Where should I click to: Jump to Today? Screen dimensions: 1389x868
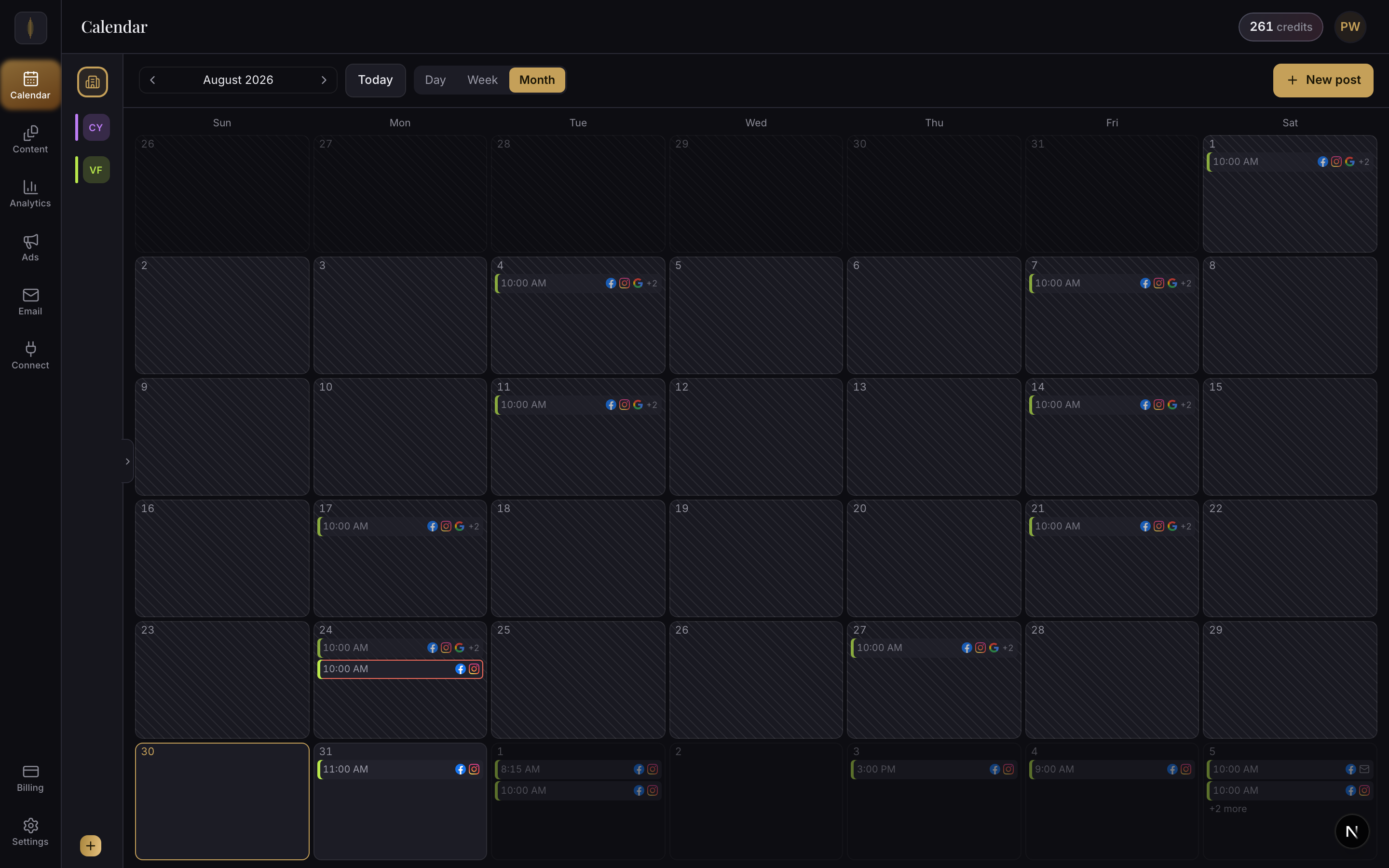[375, 80]
